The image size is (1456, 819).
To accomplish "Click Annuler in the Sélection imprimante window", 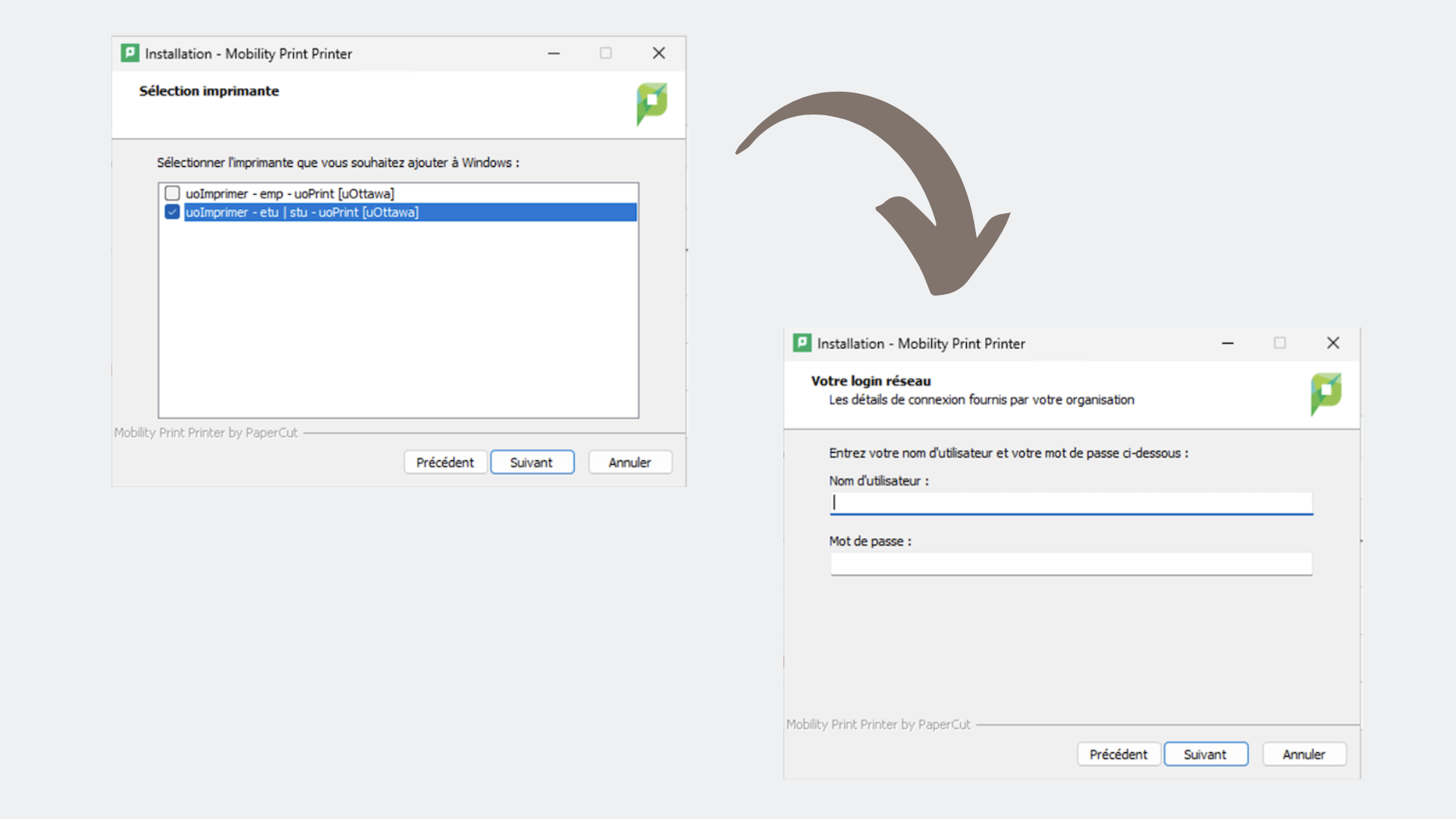I will (x=630, y=463).
